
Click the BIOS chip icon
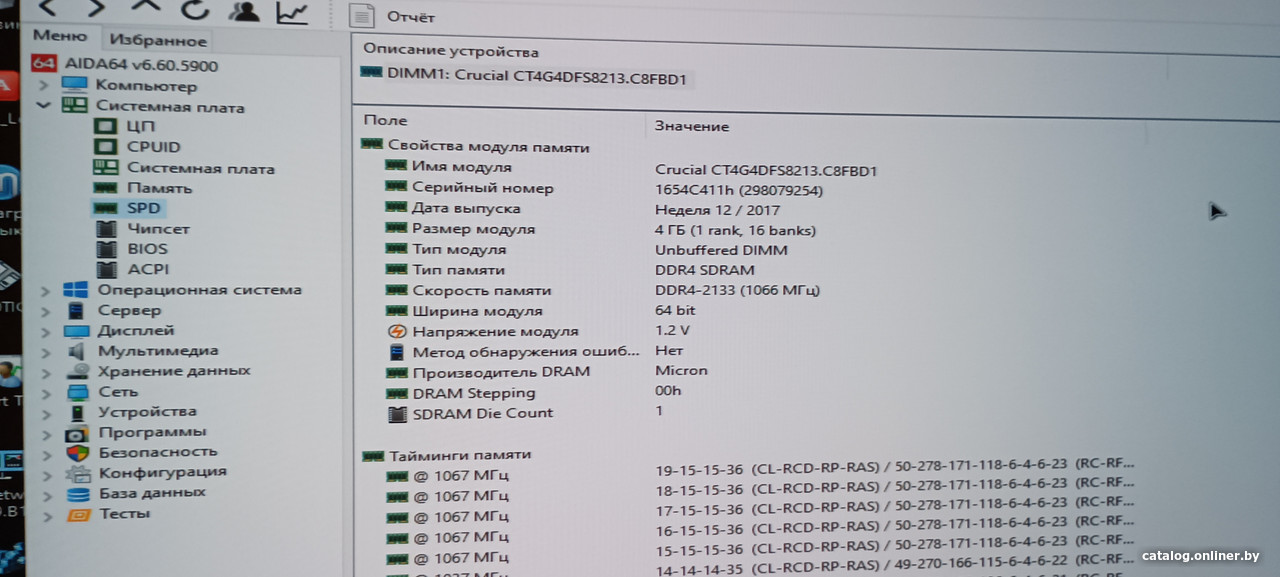[x=108, y=249]
